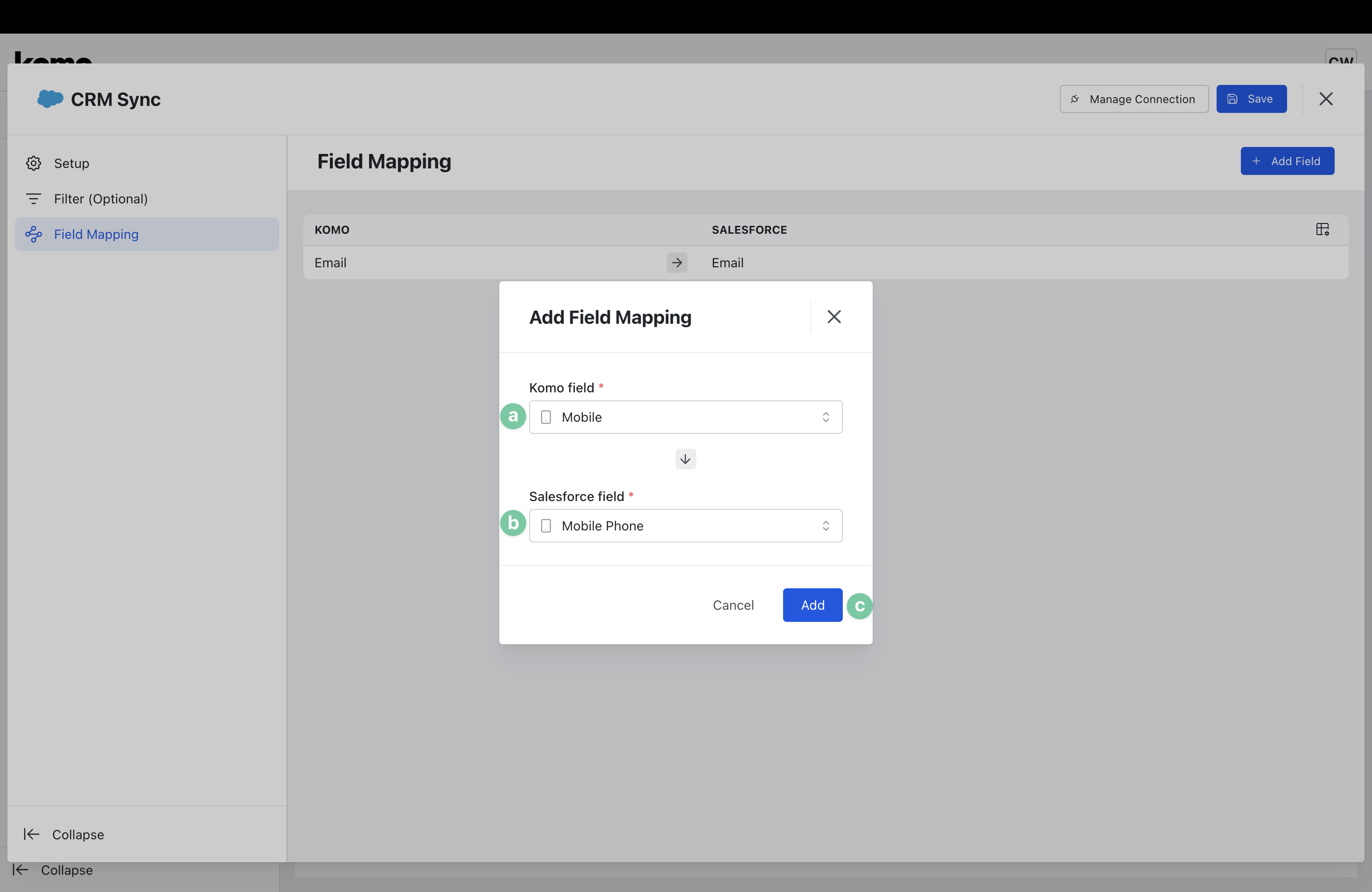This screenshot has height=892, width=1372.
Task: Save the CRM Sync configuration
Action: coord(1251,98)
